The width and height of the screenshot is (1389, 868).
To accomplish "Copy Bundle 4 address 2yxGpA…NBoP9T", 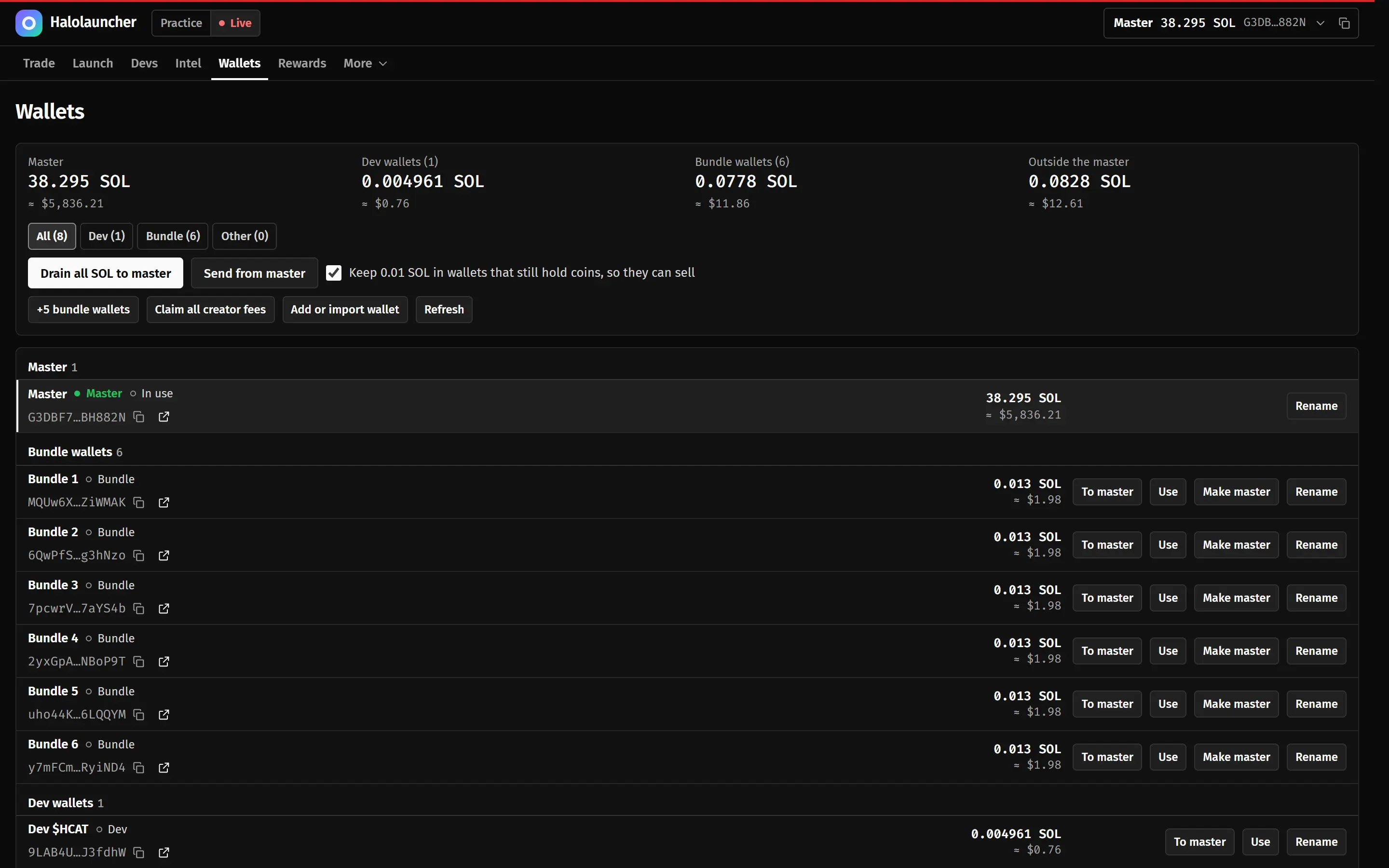I will [x=139, y=661].
